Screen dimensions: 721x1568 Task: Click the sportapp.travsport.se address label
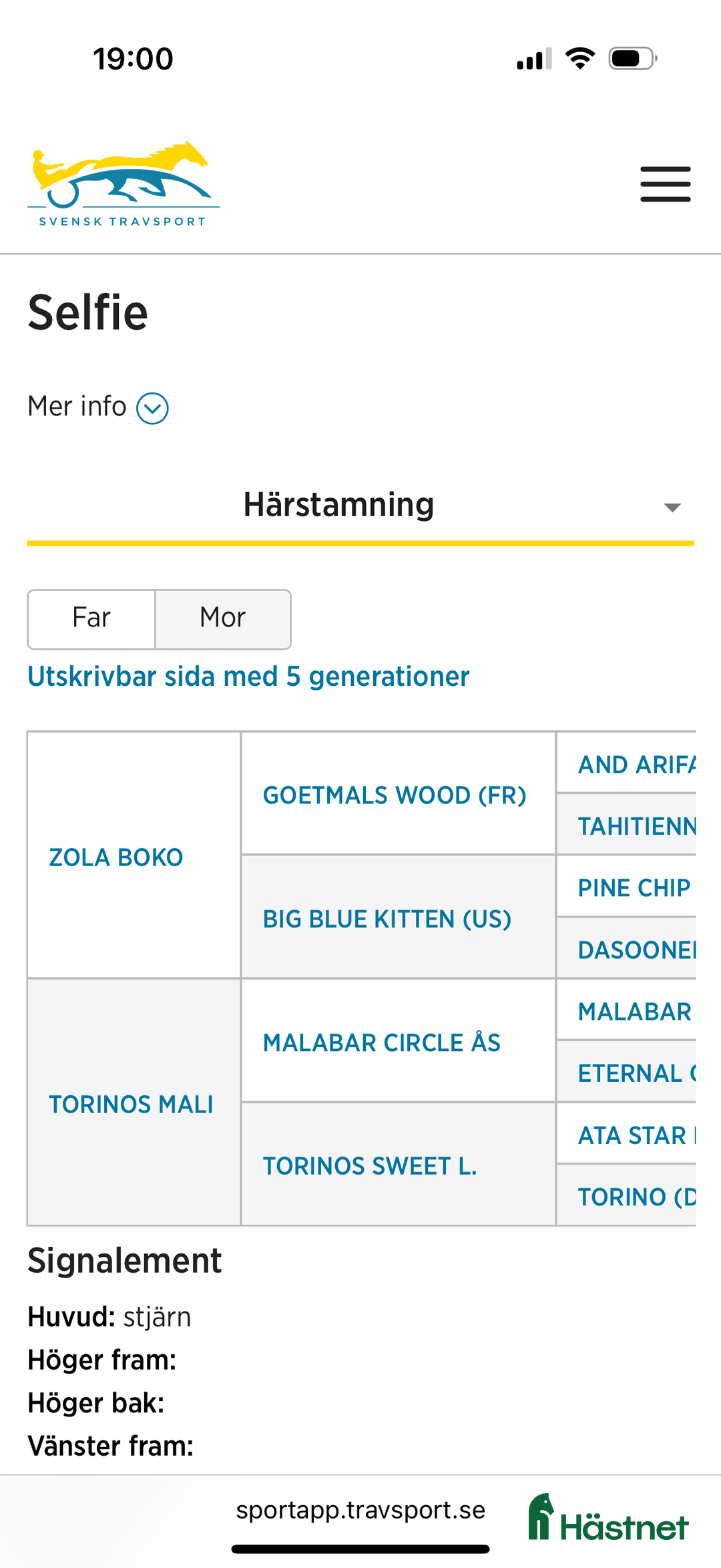click(x=360, y=1510)
